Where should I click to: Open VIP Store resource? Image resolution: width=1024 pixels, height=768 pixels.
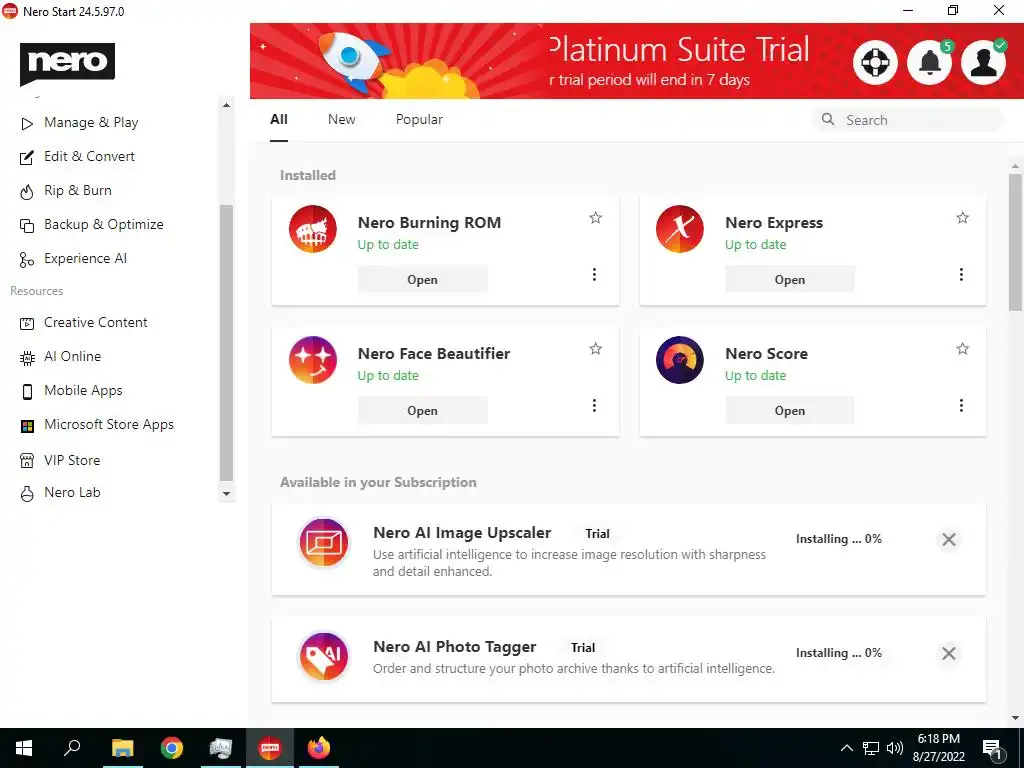72,460
